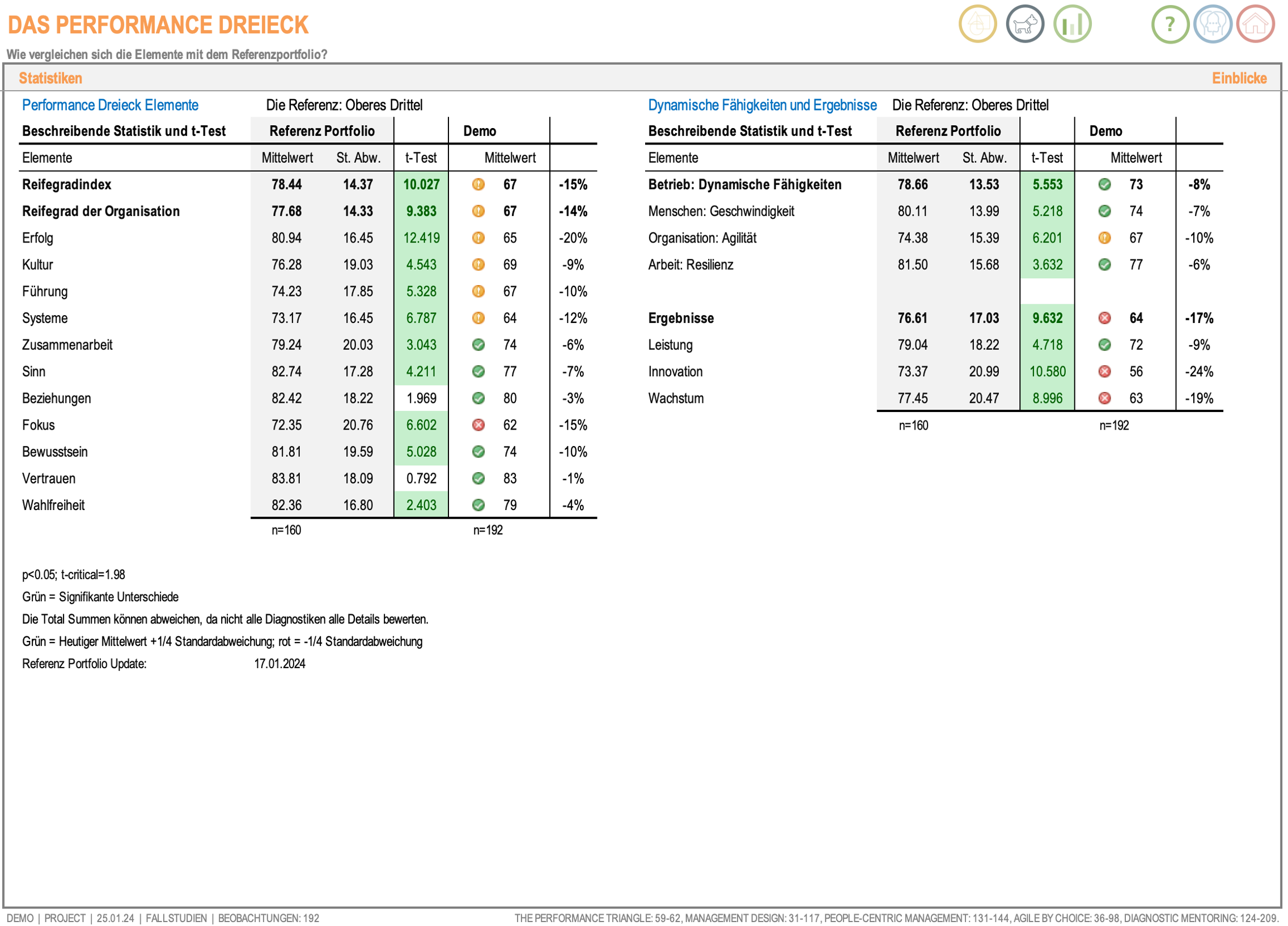This screenshot has height=926, width=1288.
Task: Click the red cross icon in Innovation row
Action: [x=1104, y=371]
